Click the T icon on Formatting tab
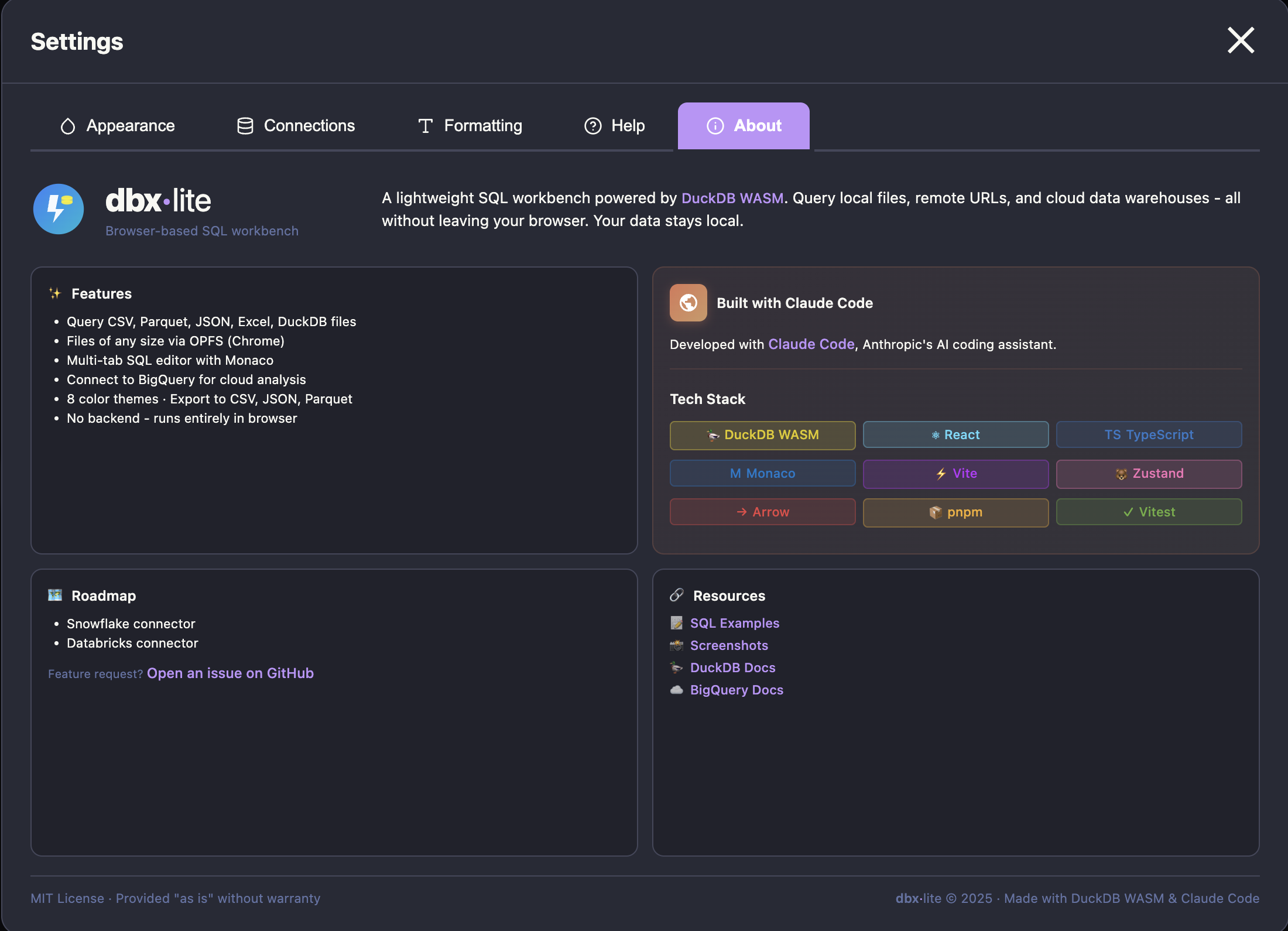 click(x=426, y=126)
